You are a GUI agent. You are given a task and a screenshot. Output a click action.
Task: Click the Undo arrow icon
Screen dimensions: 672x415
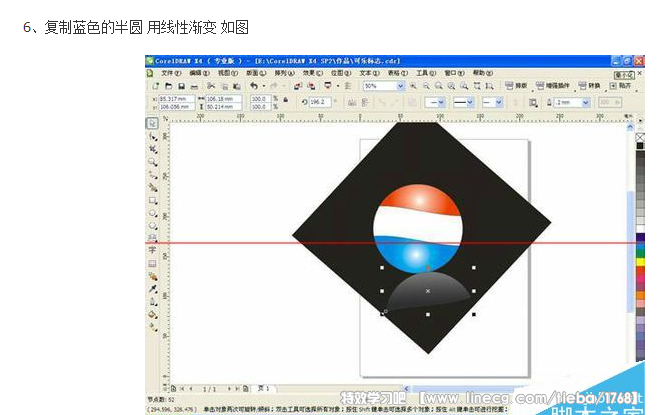[x=254, y=86]
